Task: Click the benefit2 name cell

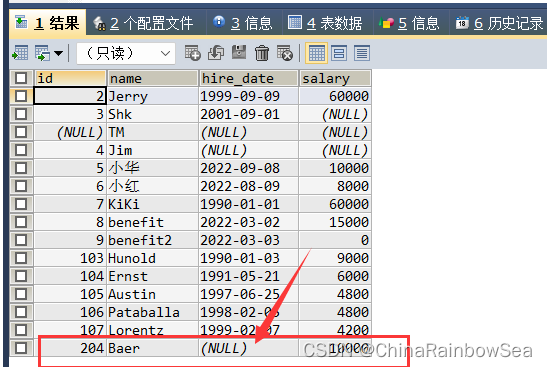Action: click(x=152, y=240)
